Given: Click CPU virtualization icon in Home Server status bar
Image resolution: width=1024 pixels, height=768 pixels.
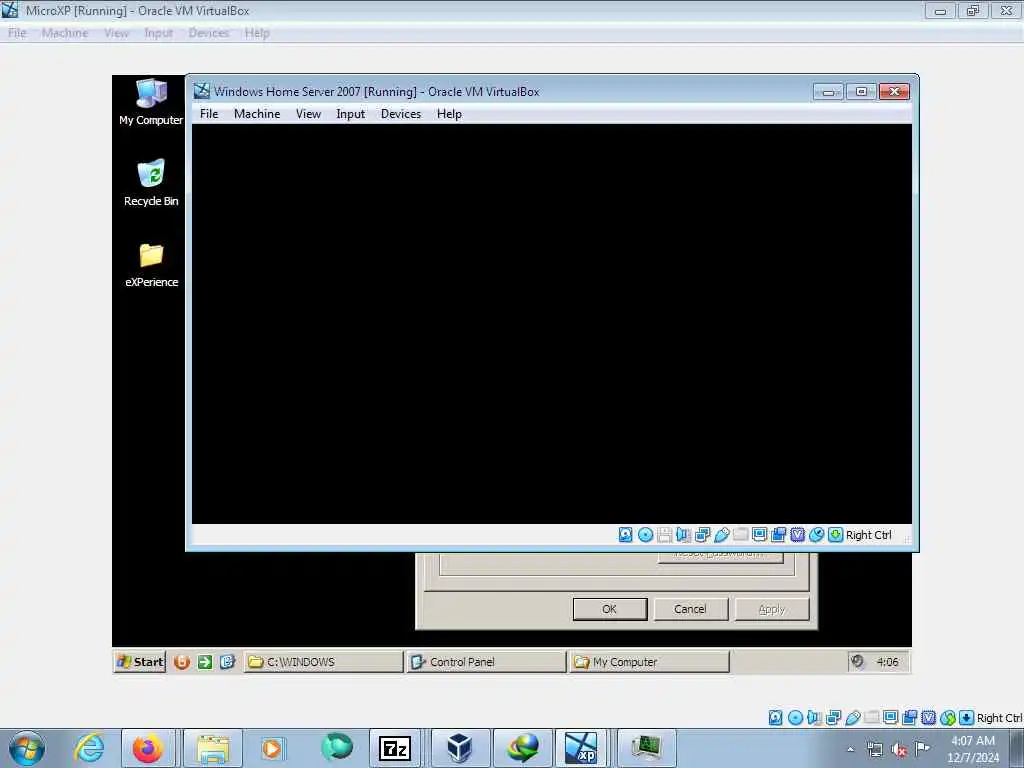Looking at the screenshot, I should (x=797, y=535).
